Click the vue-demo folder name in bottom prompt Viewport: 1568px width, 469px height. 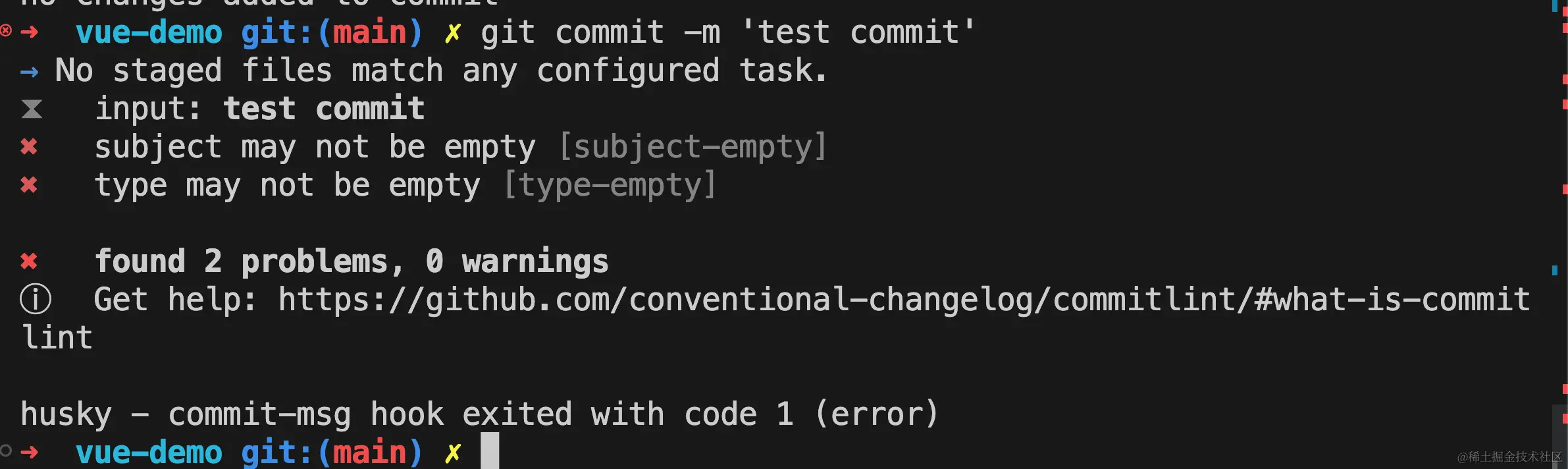pos(149,453)
